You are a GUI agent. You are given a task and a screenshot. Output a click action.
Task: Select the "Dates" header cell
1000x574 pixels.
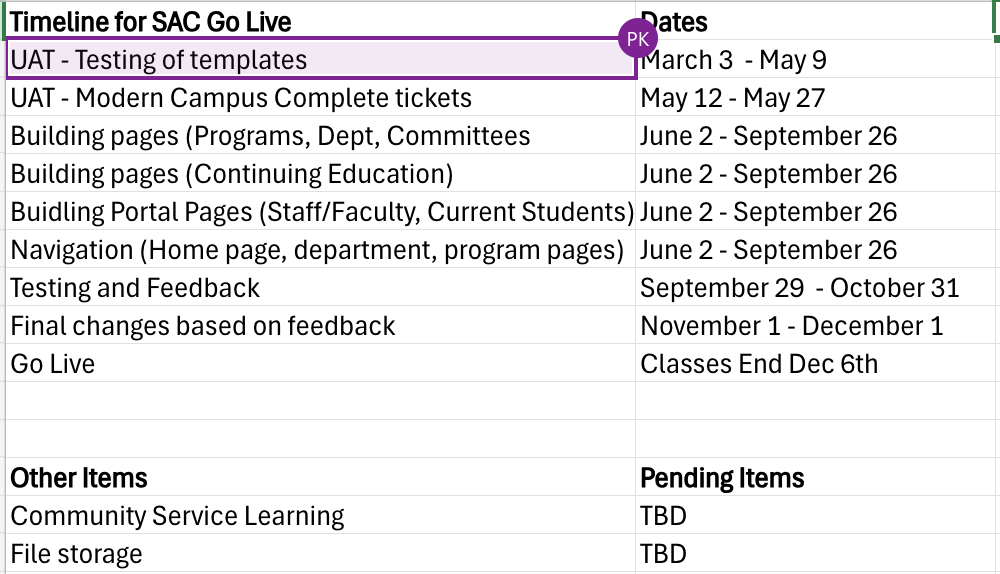(x=674, y=21)
